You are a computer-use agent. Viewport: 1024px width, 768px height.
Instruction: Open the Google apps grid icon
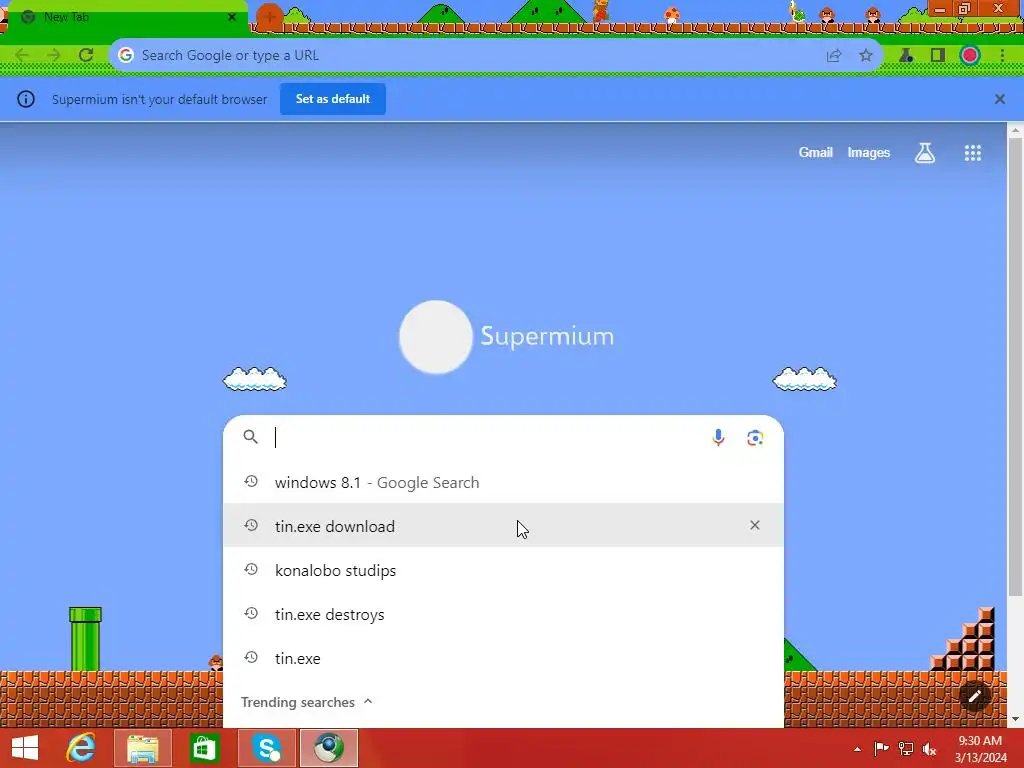click(x=973, y=153)
